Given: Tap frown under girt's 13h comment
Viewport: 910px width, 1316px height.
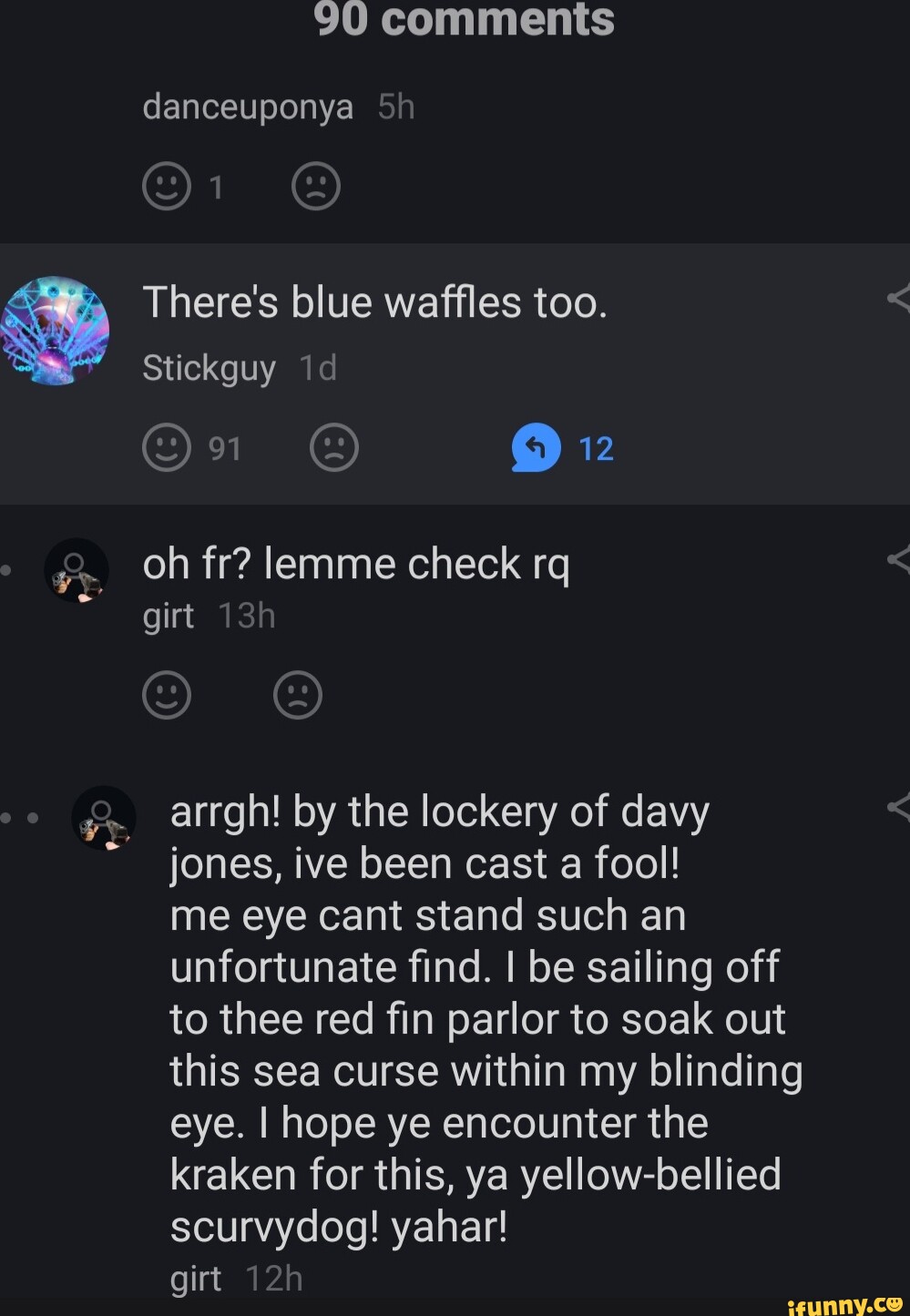Looking at the screenshot, I should (298, 696).
